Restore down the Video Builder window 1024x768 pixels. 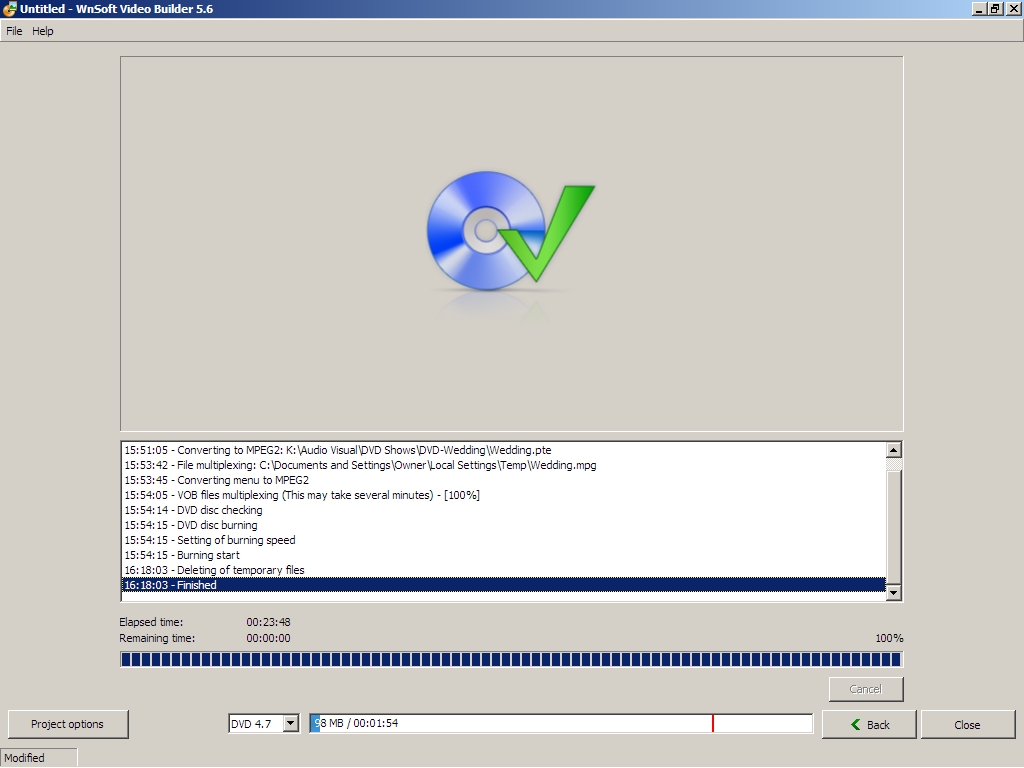click(994, 8)
